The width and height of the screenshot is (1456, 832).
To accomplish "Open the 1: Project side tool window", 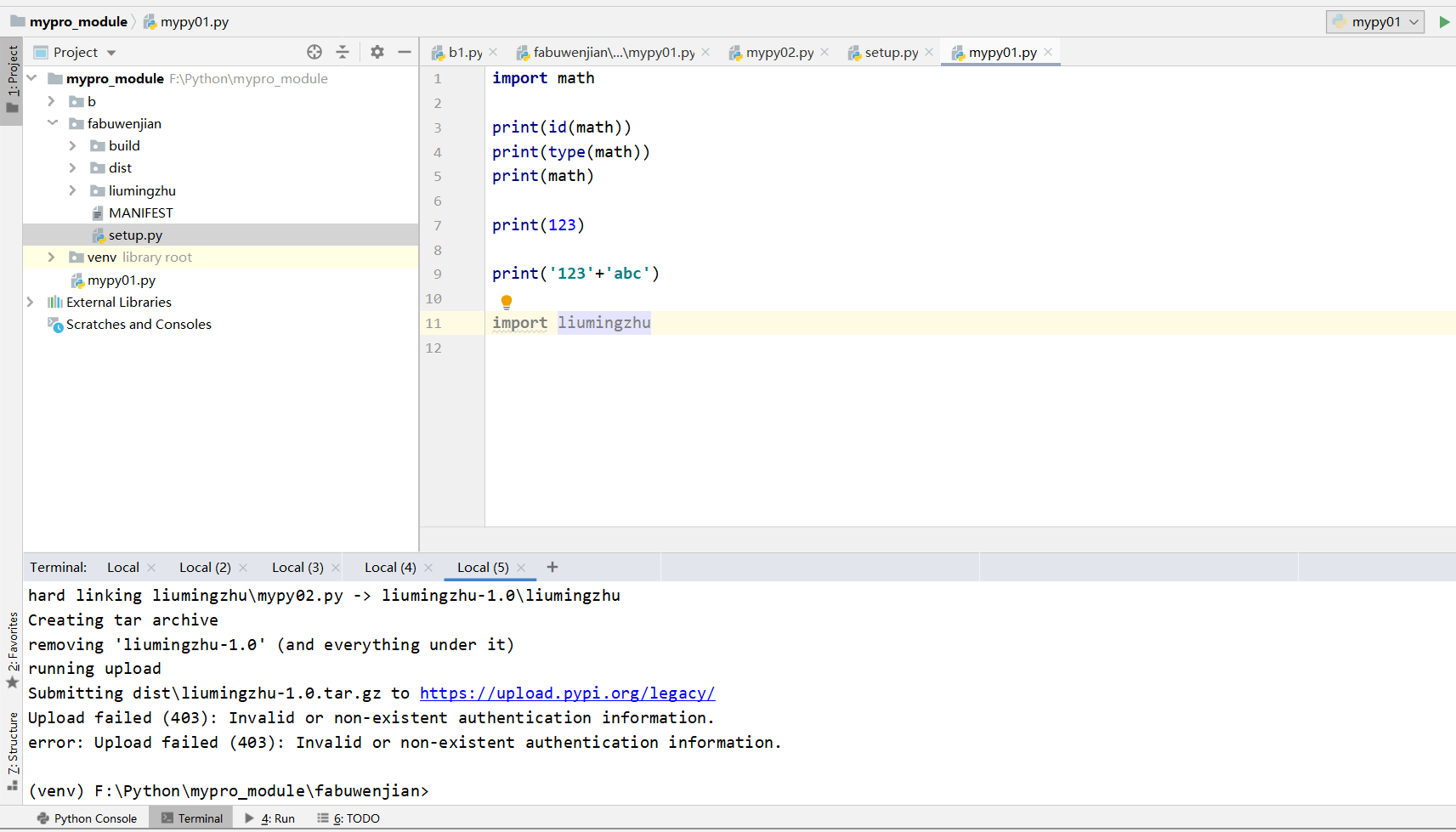I will [x=12, y=81].
